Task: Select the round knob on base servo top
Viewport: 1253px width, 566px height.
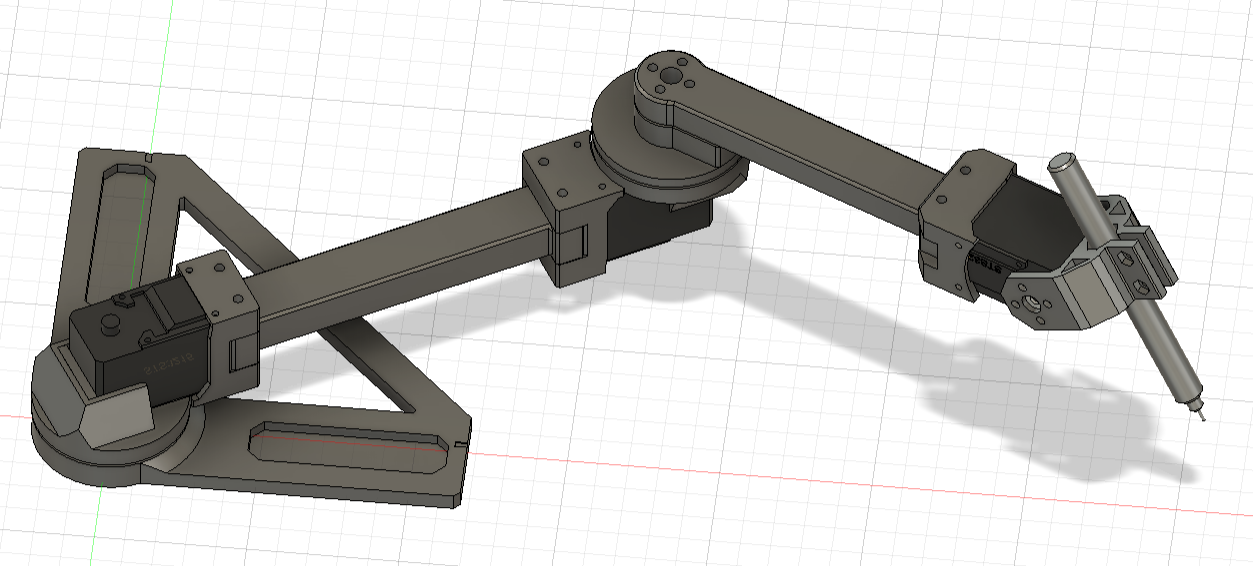Action: pos(111,323)
